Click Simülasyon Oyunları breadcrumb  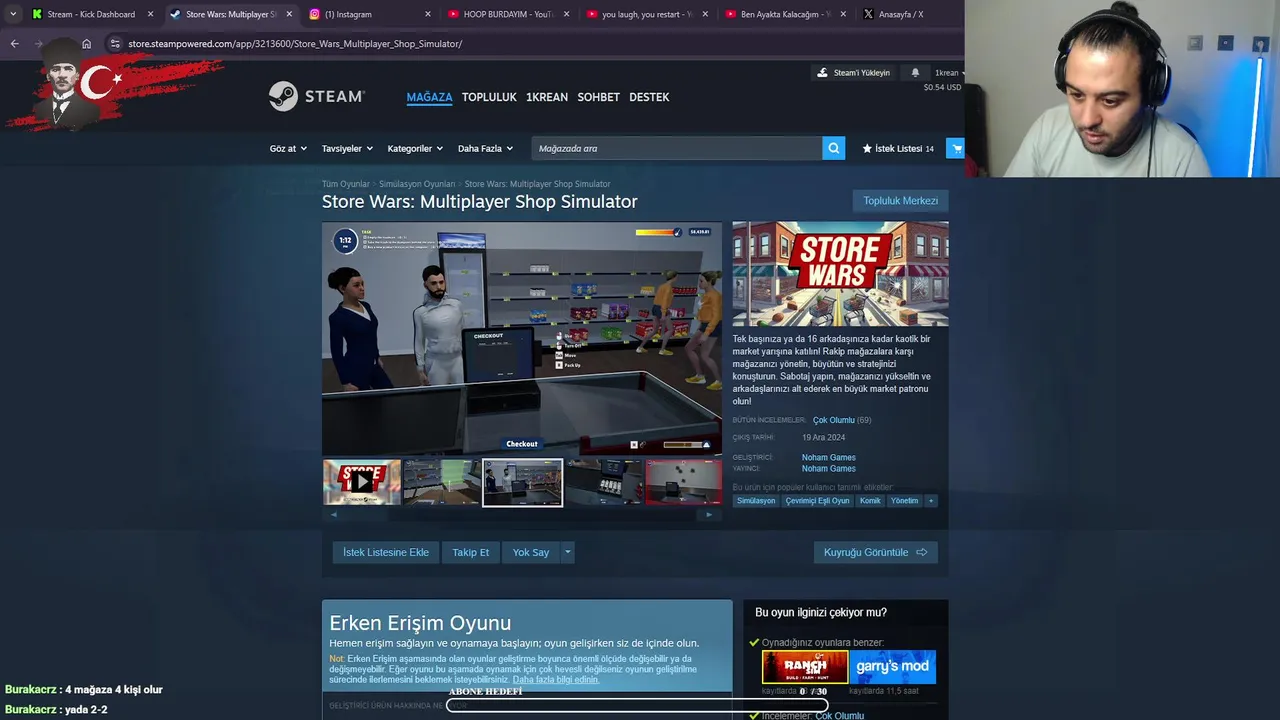click(x=417, y=184)
